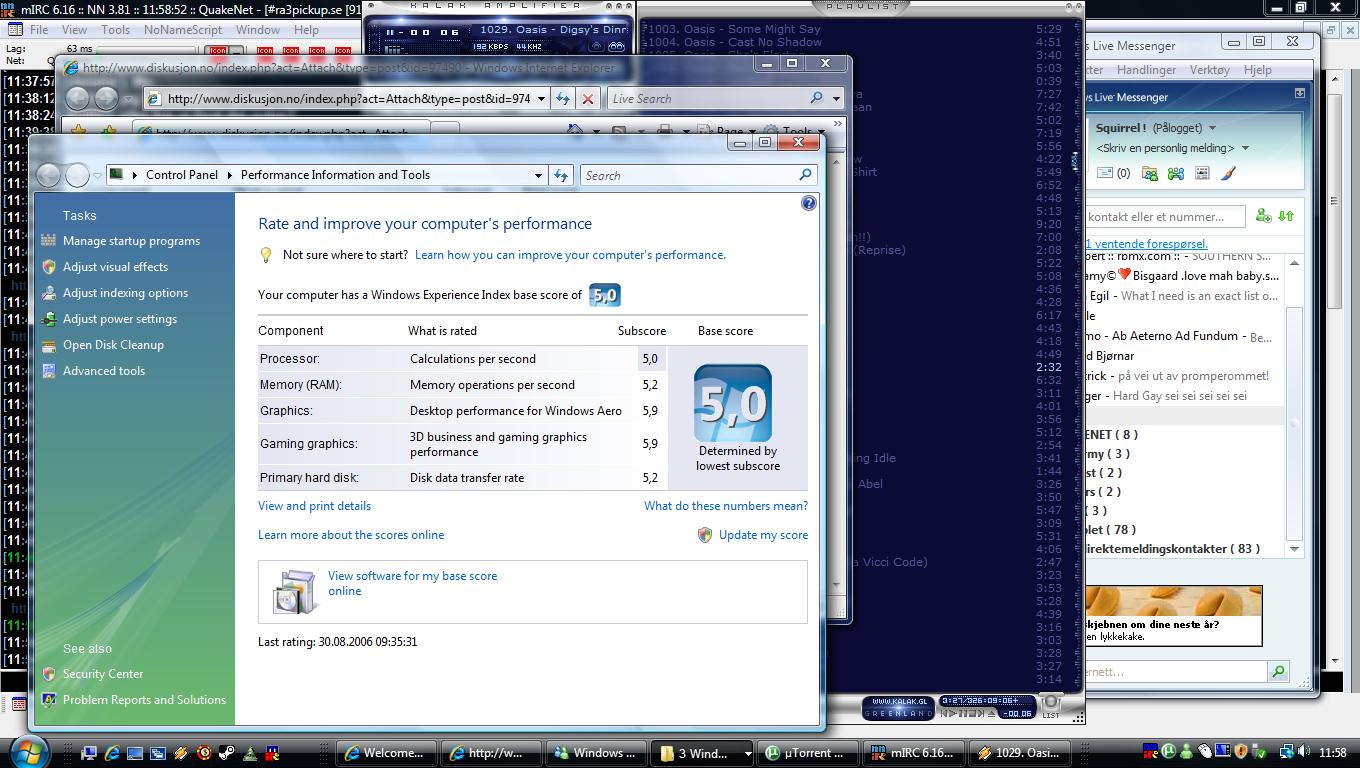Click Messenger contact list sort arrows icon
This screenshot has height=768, width=1360.
[1286, 216]
